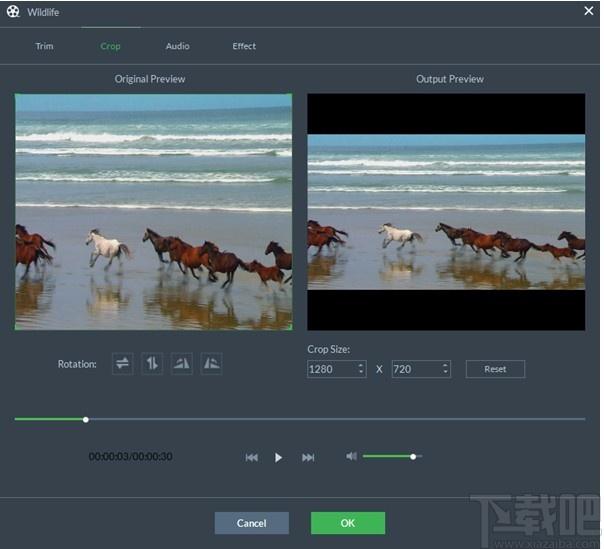This screenshot has height=549, width=604.
Task: Increase crop width with up arrow
Action: [x=361, y=365]
